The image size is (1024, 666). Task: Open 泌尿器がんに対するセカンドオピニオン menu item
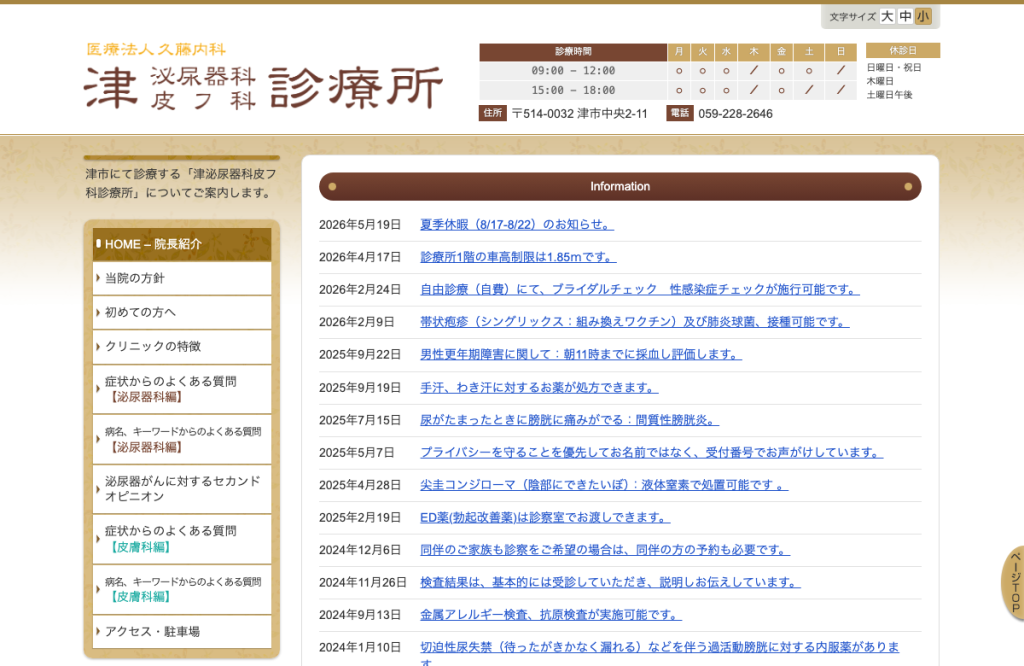182,489
